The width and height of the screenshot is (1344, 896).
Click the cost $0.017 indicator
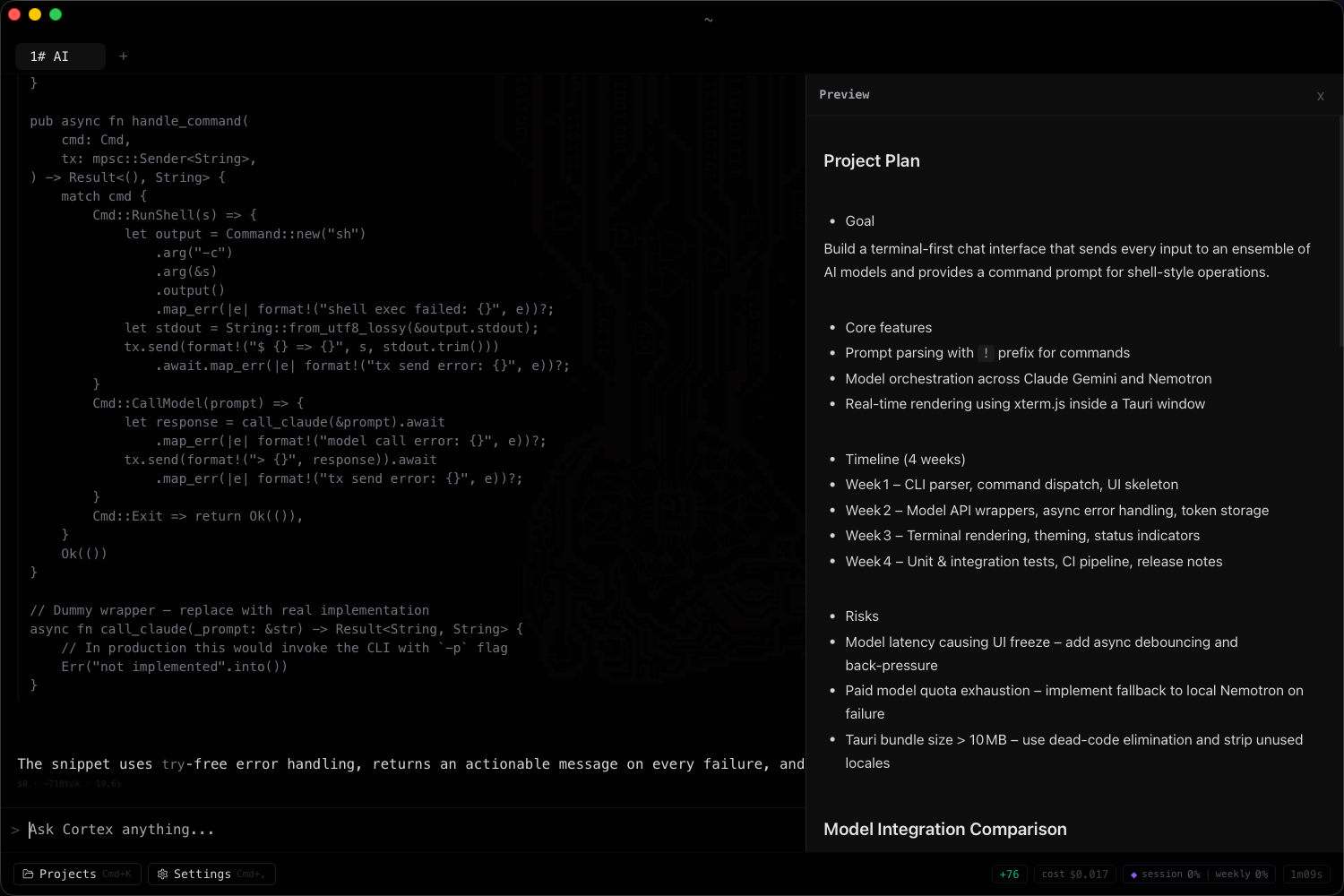pos(1074,874)
